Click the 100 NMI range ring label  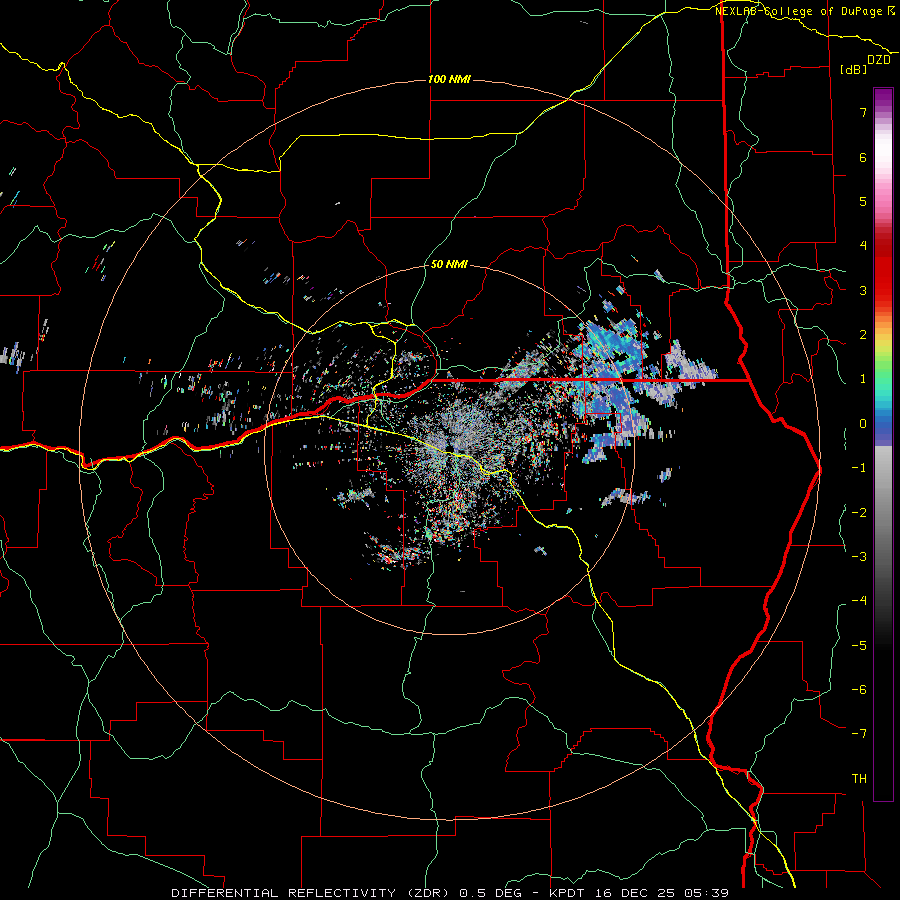449,79
